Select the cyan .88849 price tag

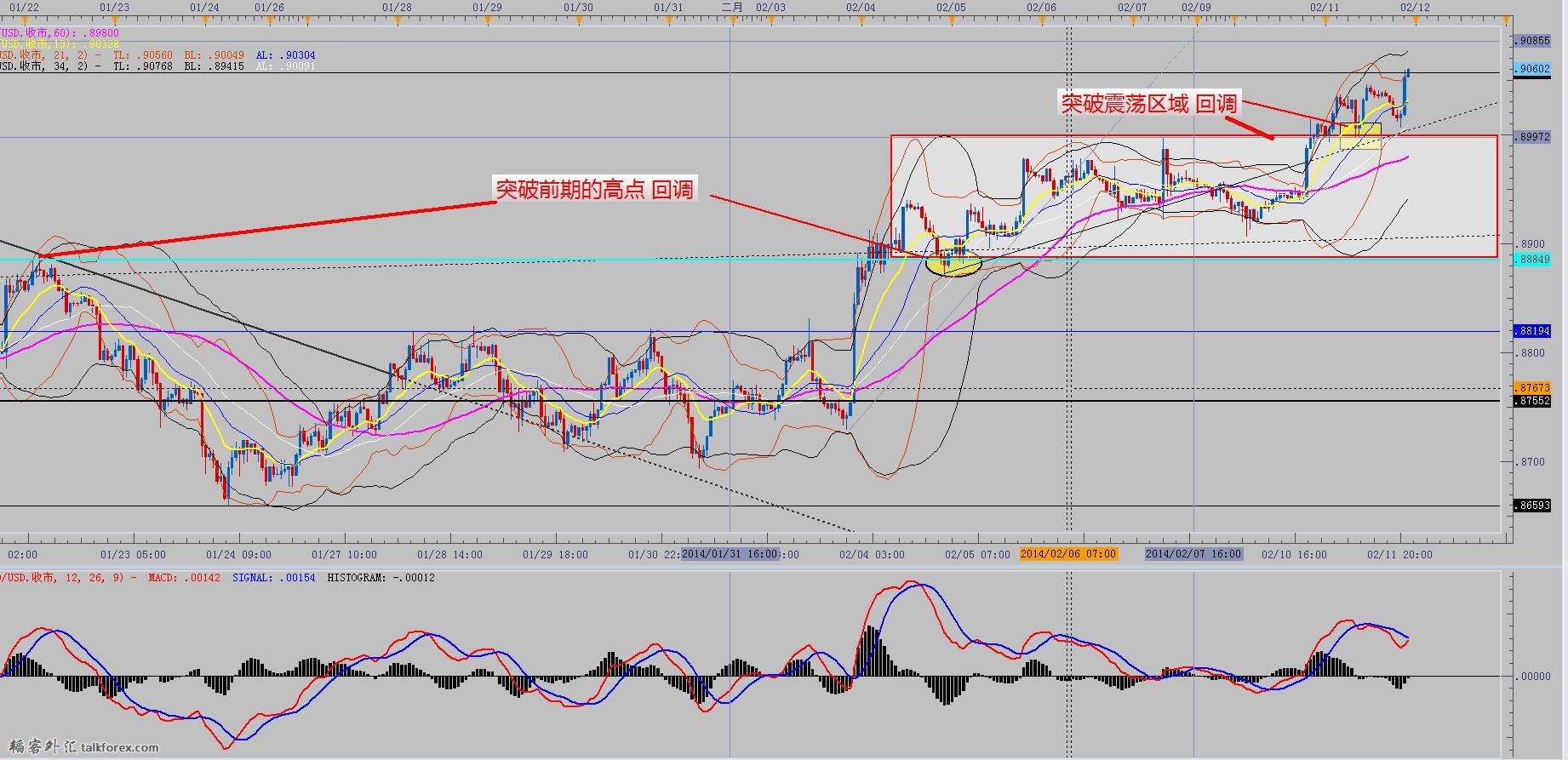(1533, 260)
